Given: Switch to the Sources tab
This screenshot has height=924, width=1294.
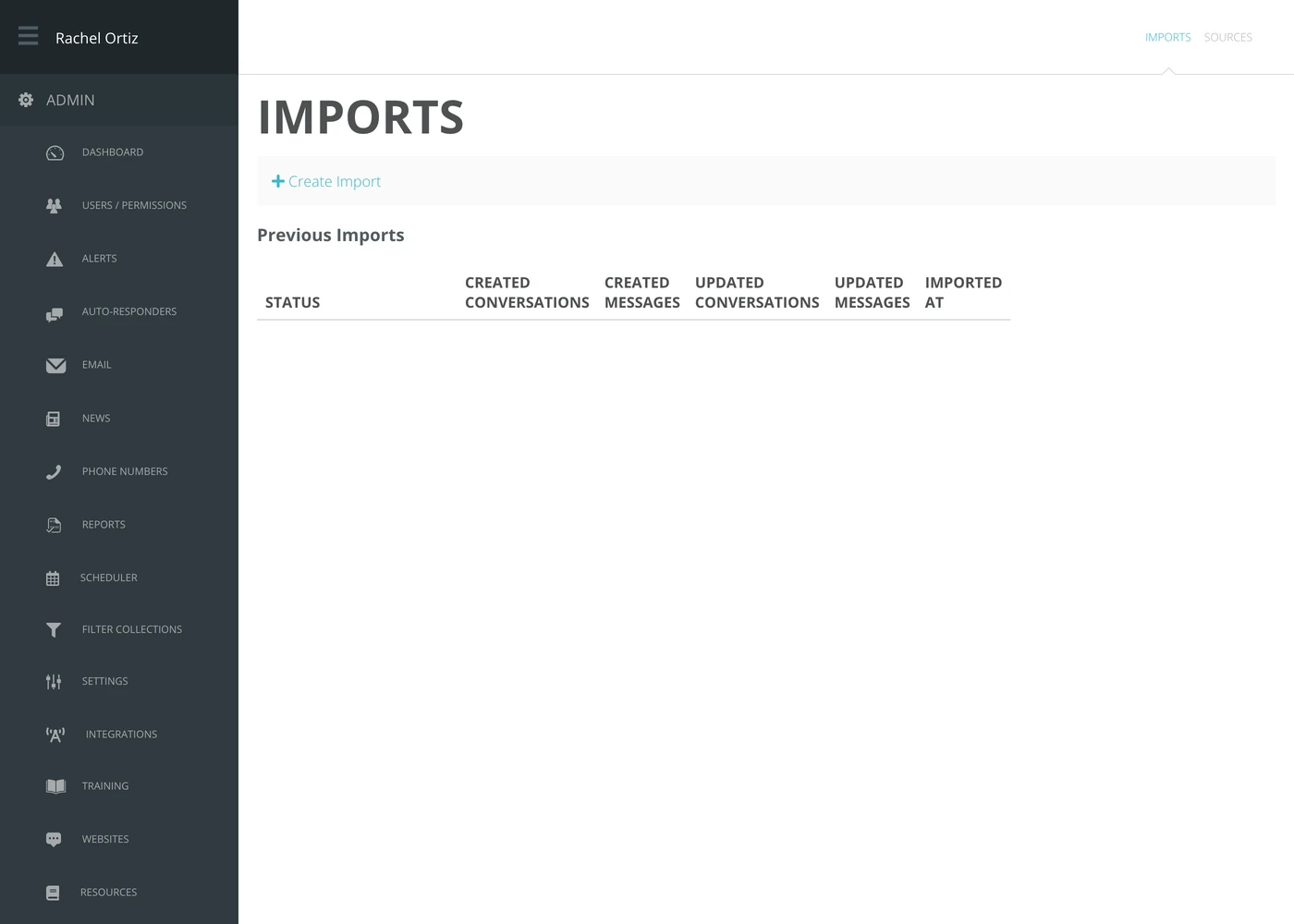Looking at the screenshot, I should (x=1227, y=37).
